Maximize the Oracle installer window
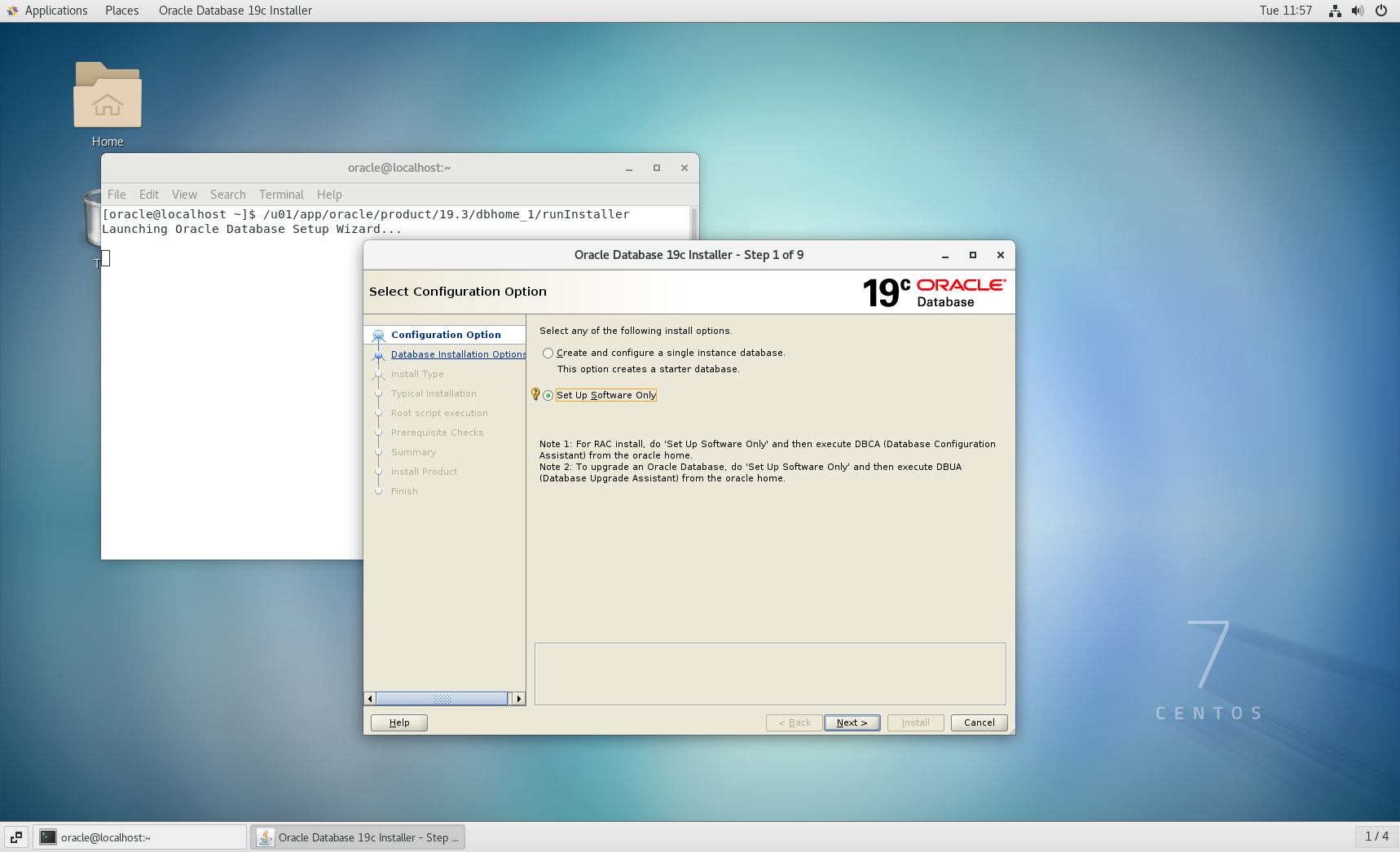Viewport: 1400px width, 852px height. point(973,255)
